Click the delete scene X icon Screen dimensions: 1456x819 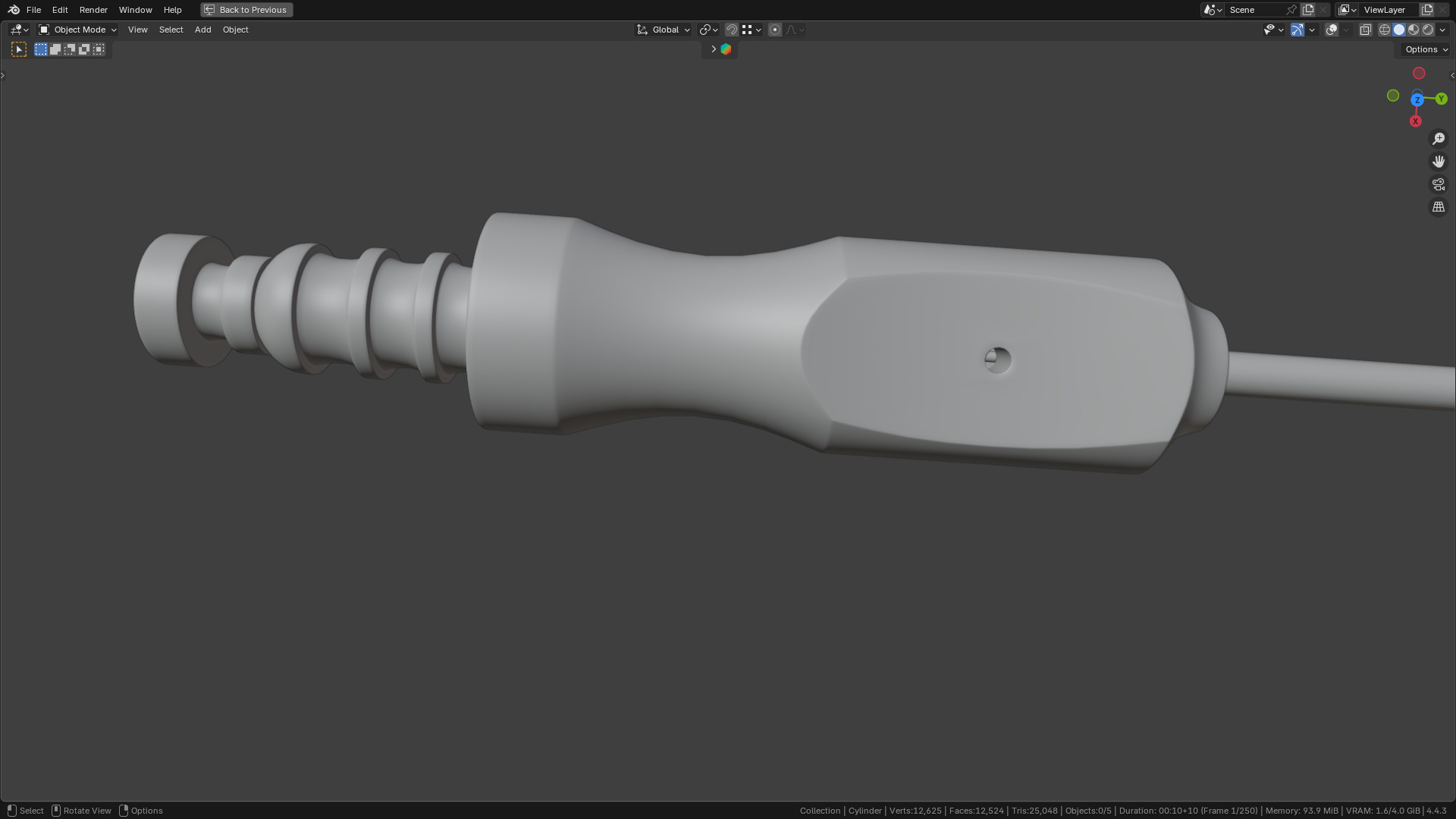tap(1323, 10)
